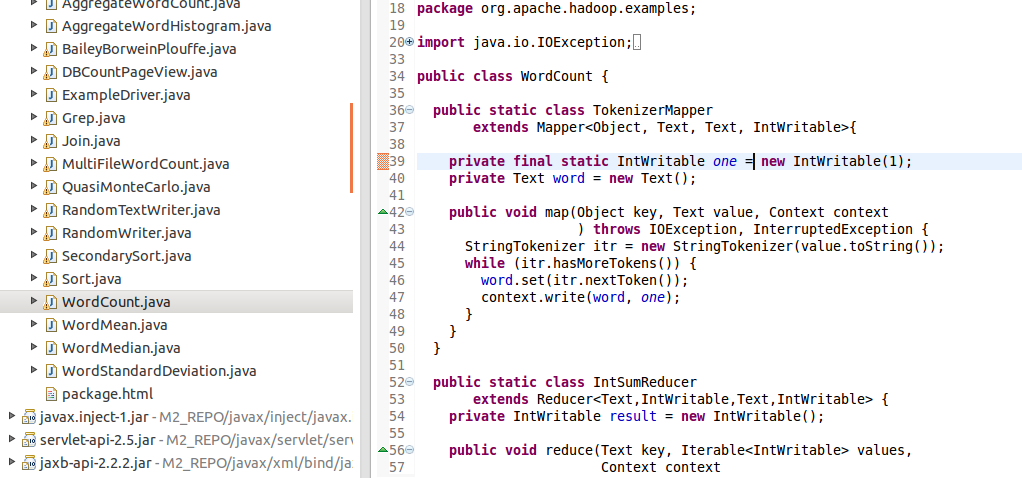Collapse the IntSumReducer class fold on line 52
This screenshot has width=1022, height=478.
coord(410,382)
